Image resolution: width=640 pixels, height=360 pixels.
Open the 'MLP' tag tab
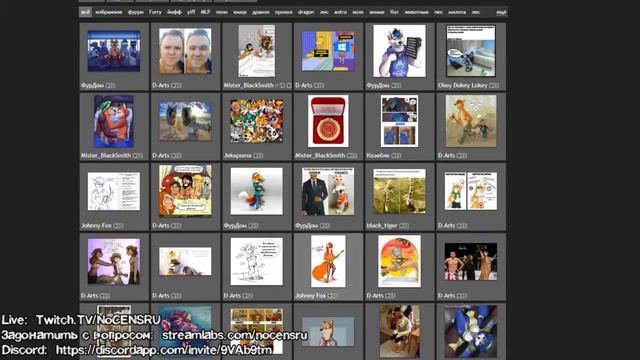(x=205, y=12)
